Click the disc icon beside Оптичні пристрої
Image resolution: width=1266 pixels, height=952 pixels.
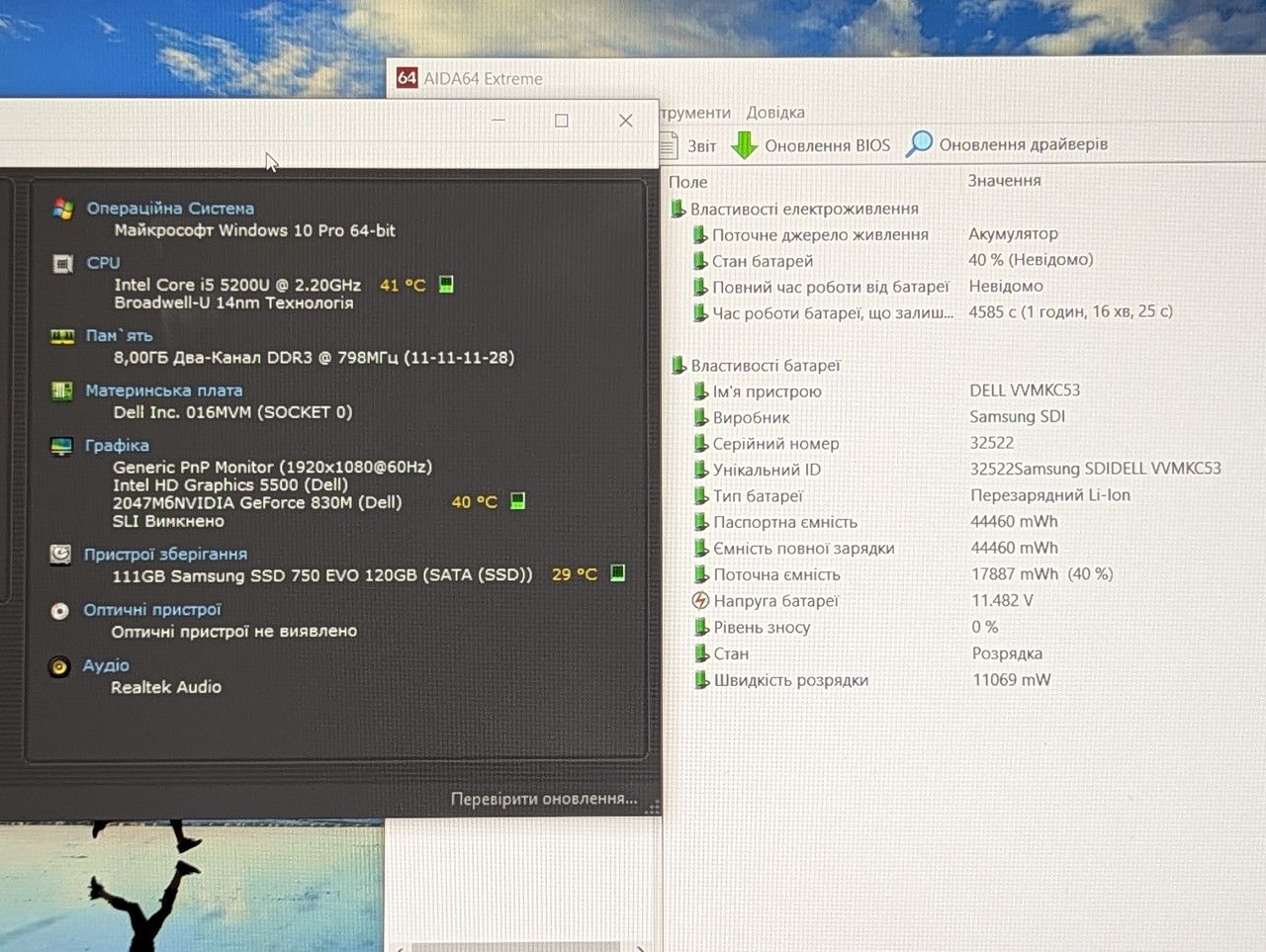tap(60, 611)
